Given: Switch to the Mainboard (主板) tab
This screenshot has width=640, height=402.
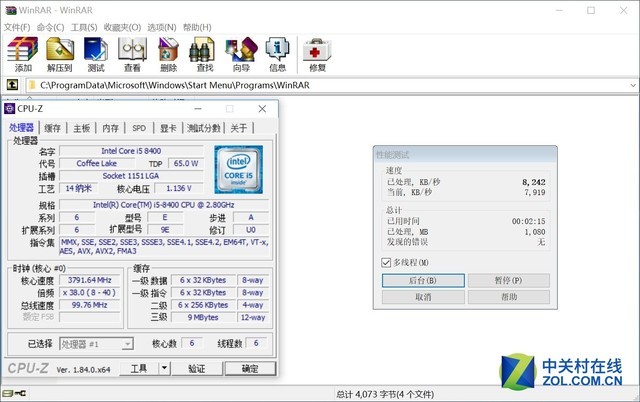Looking at the screenshot, I should [x=82, y=128].
